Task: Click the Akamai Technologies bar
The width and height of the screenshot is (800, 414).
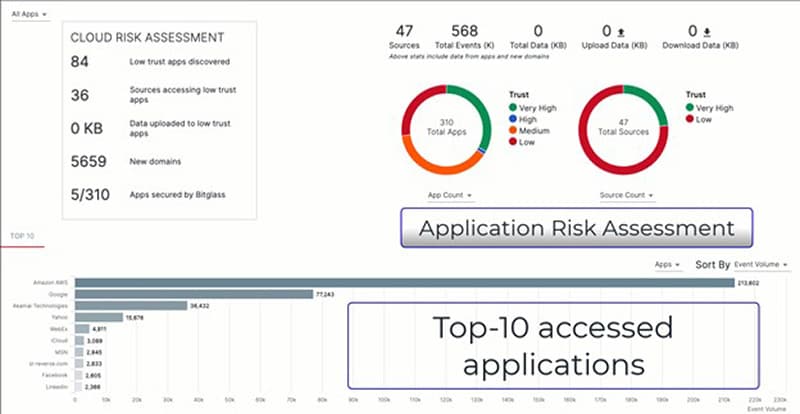Action: point(131,306)
